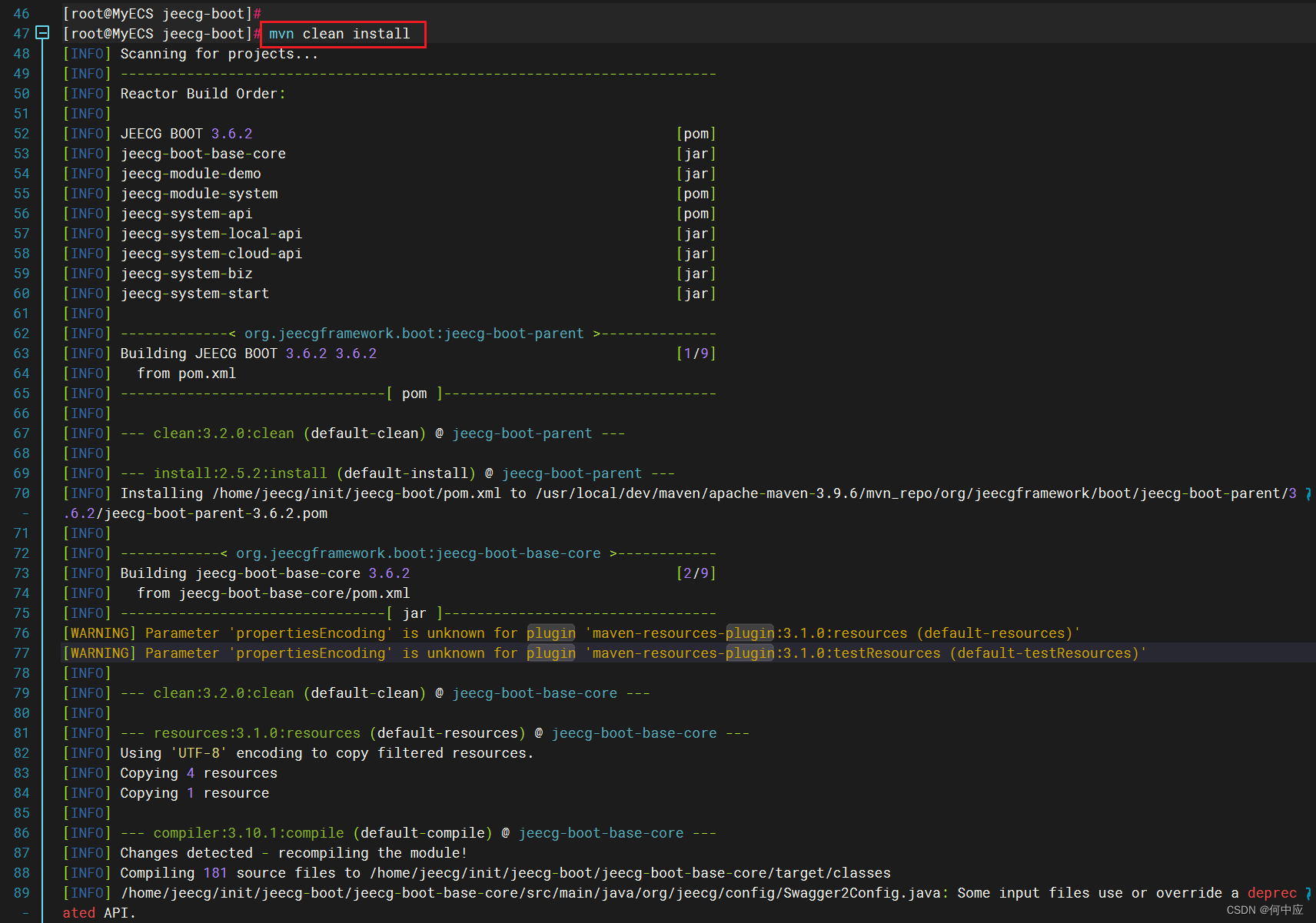
Task: Click the Swagger2Config.java path on line 89
Action: [530, 893]
